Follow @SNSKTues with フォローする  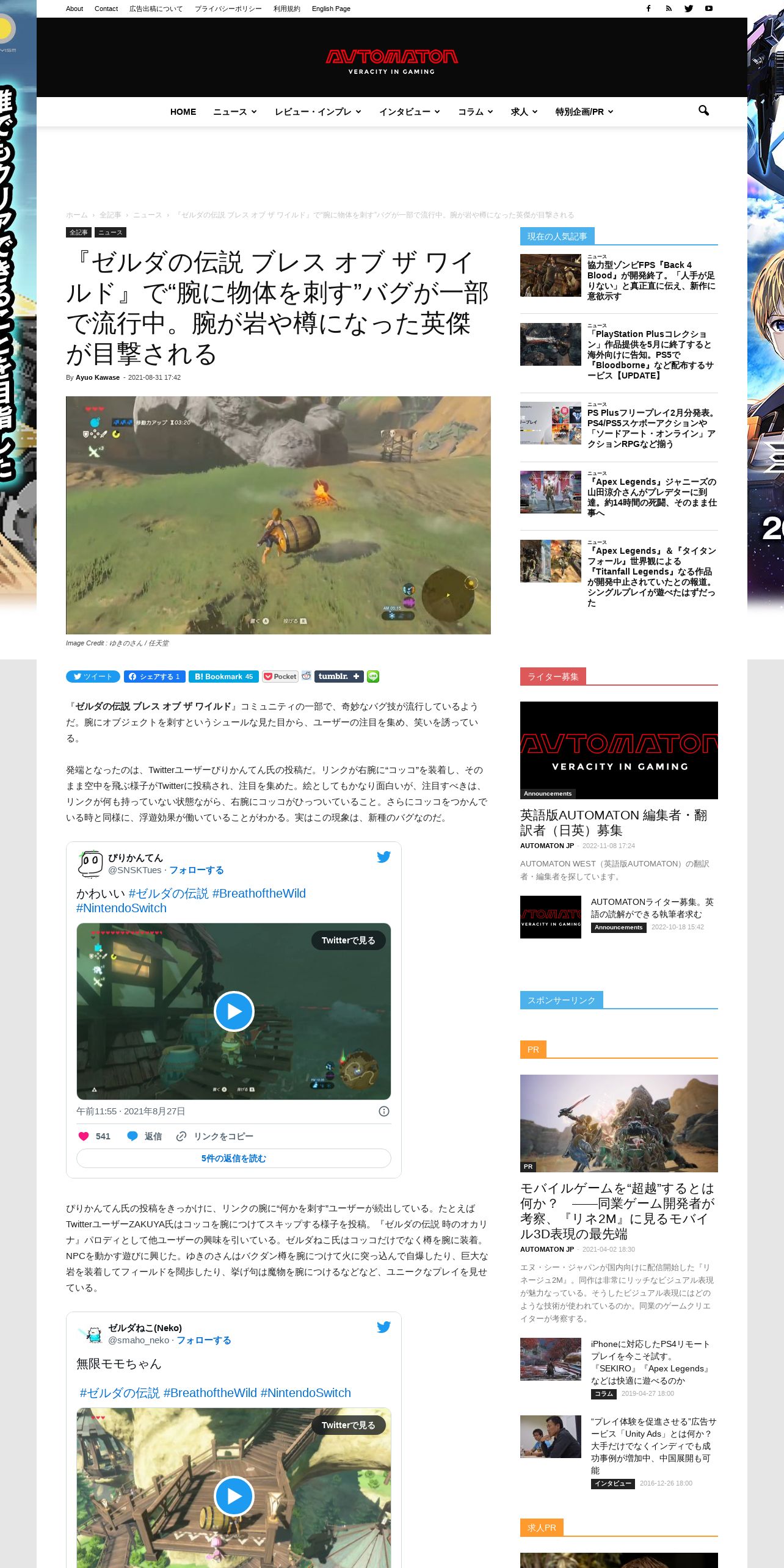pos(197,870)
